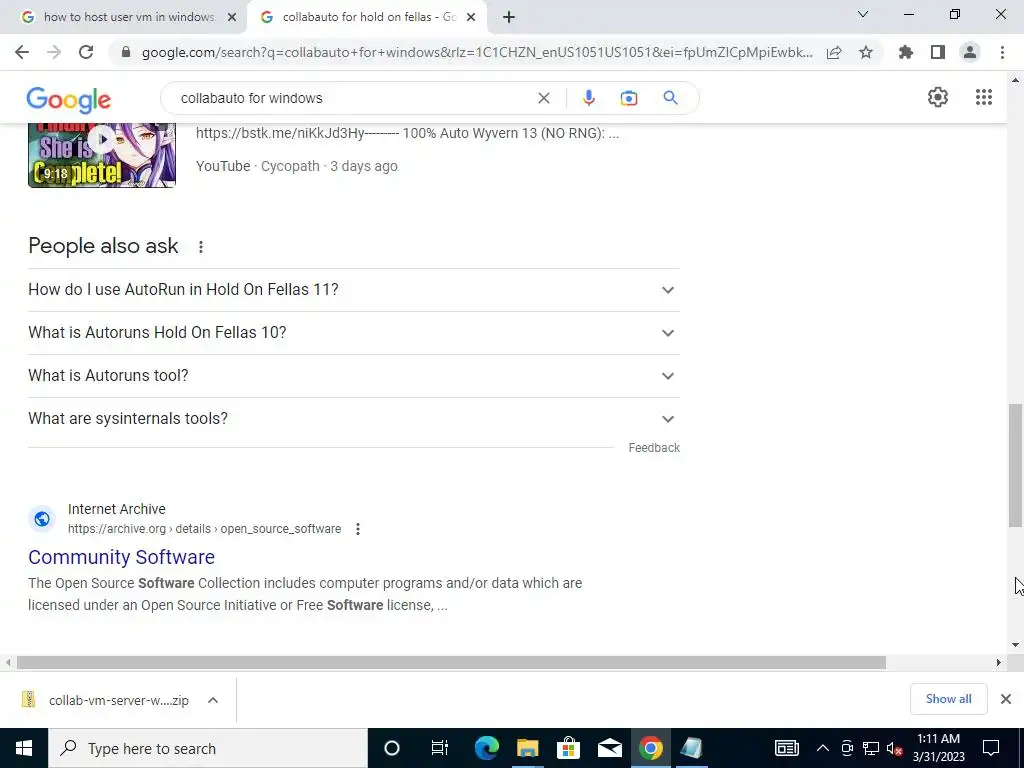Start voice search with microphone icon

[x=588, y=98]
